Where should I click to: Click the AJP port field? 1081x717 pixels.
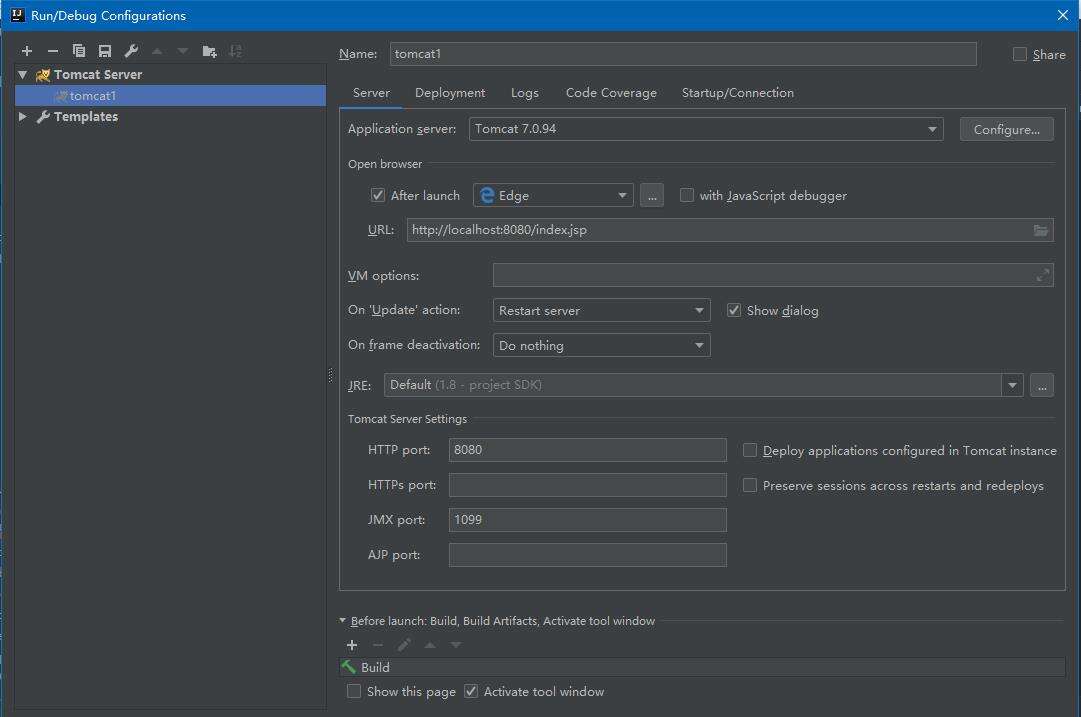(x=587, y=555)
